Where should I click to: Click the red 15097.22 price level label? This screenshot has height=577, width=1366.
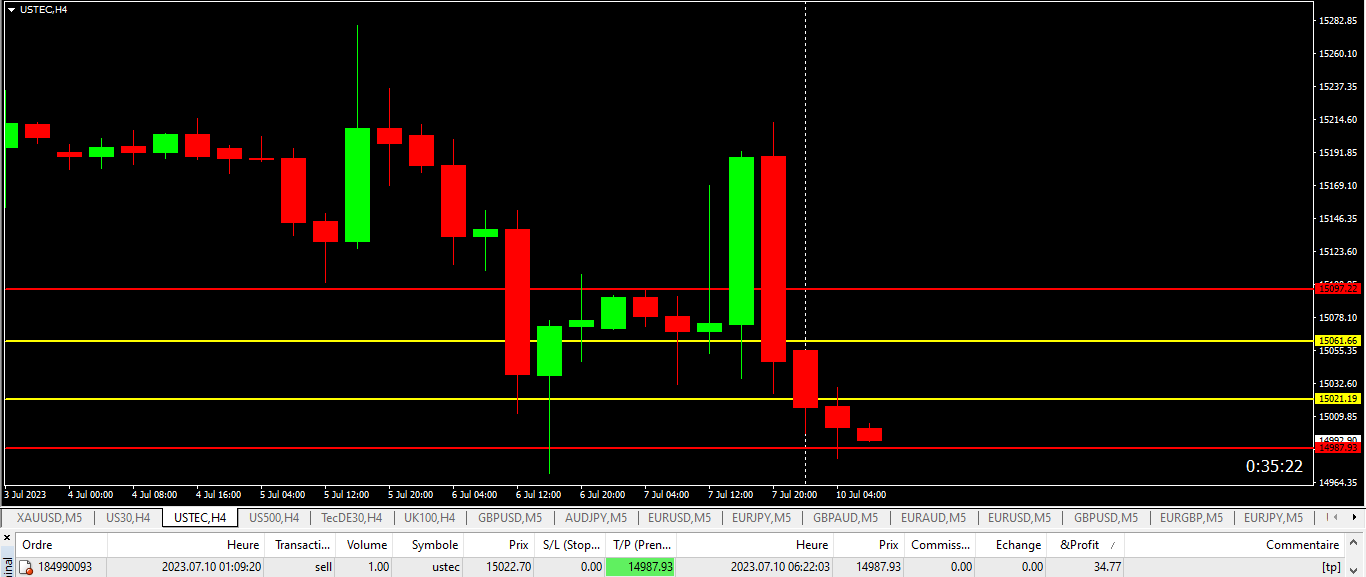[1337, 288]
